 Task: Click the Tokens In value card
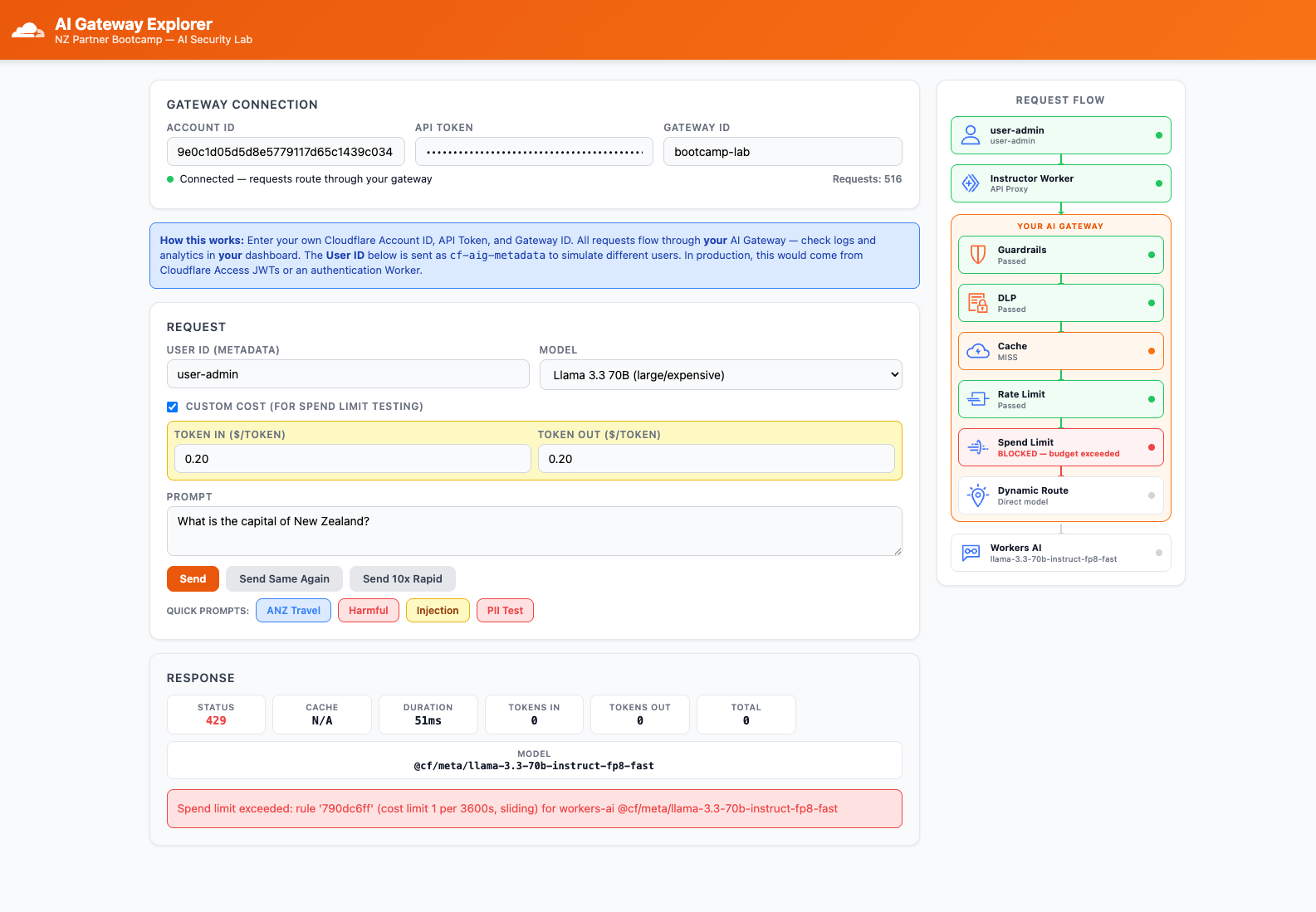tap(535, 714)
